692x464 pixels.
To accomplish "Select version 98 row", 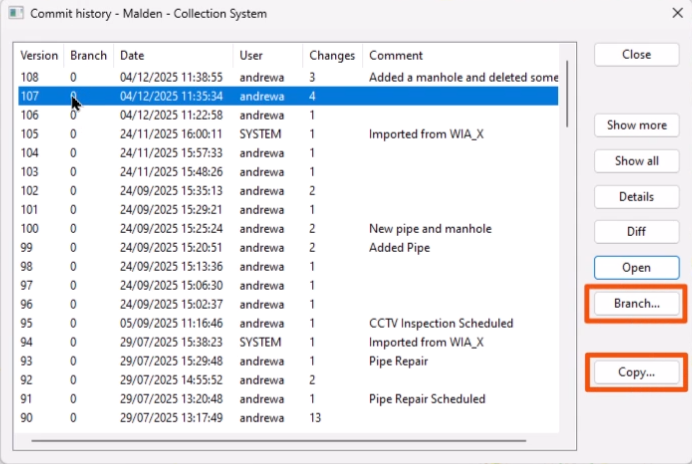I will click(x=288, y=267).
